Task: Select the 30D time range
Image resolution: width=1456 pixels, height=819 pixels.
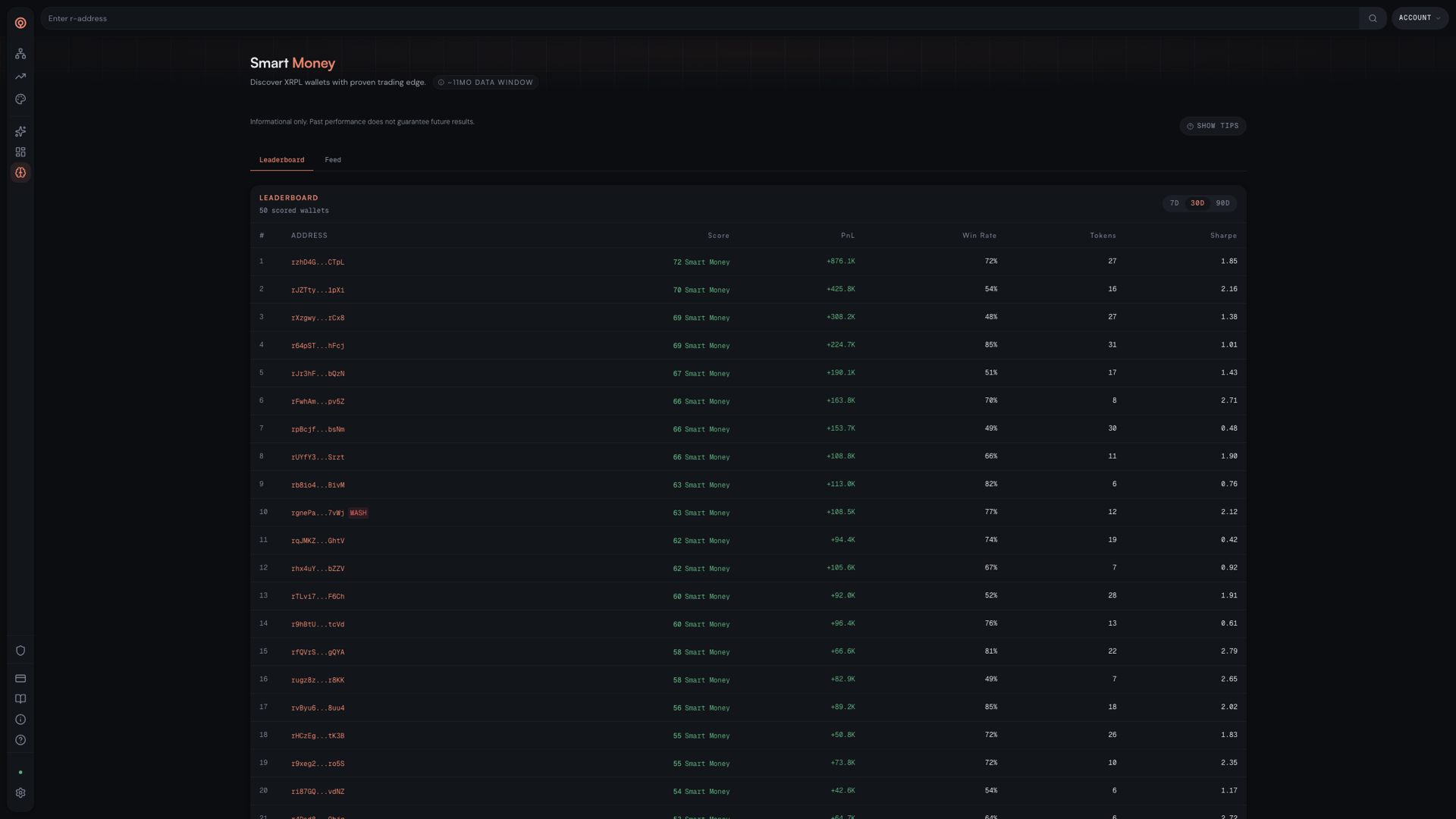Action: 1197,203
